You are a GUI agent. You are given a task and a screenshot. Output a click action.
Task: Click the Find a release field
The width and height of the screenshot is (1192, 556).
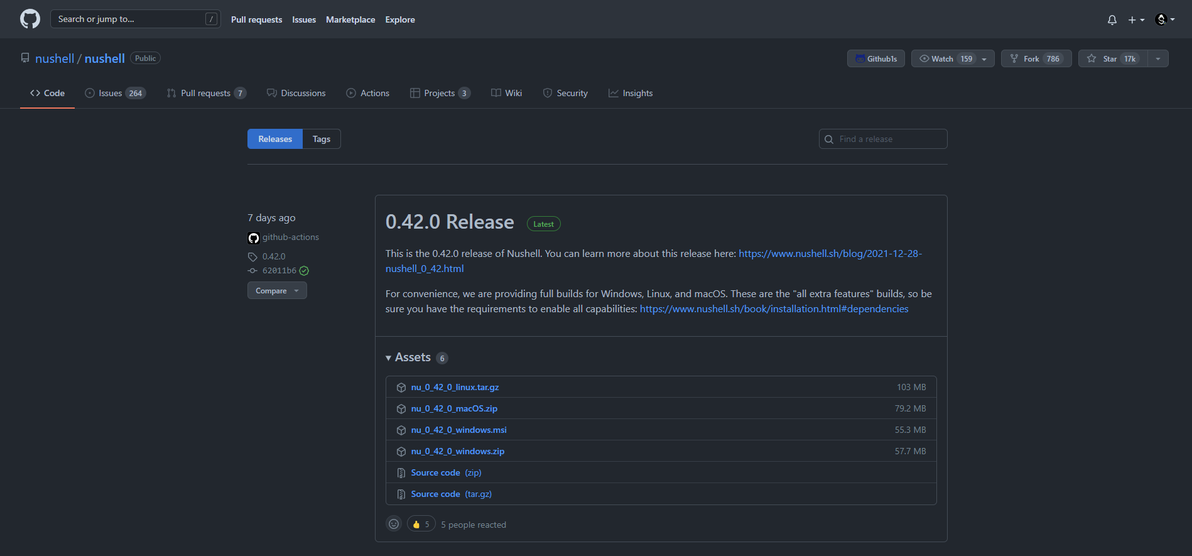tap(890, 139)
